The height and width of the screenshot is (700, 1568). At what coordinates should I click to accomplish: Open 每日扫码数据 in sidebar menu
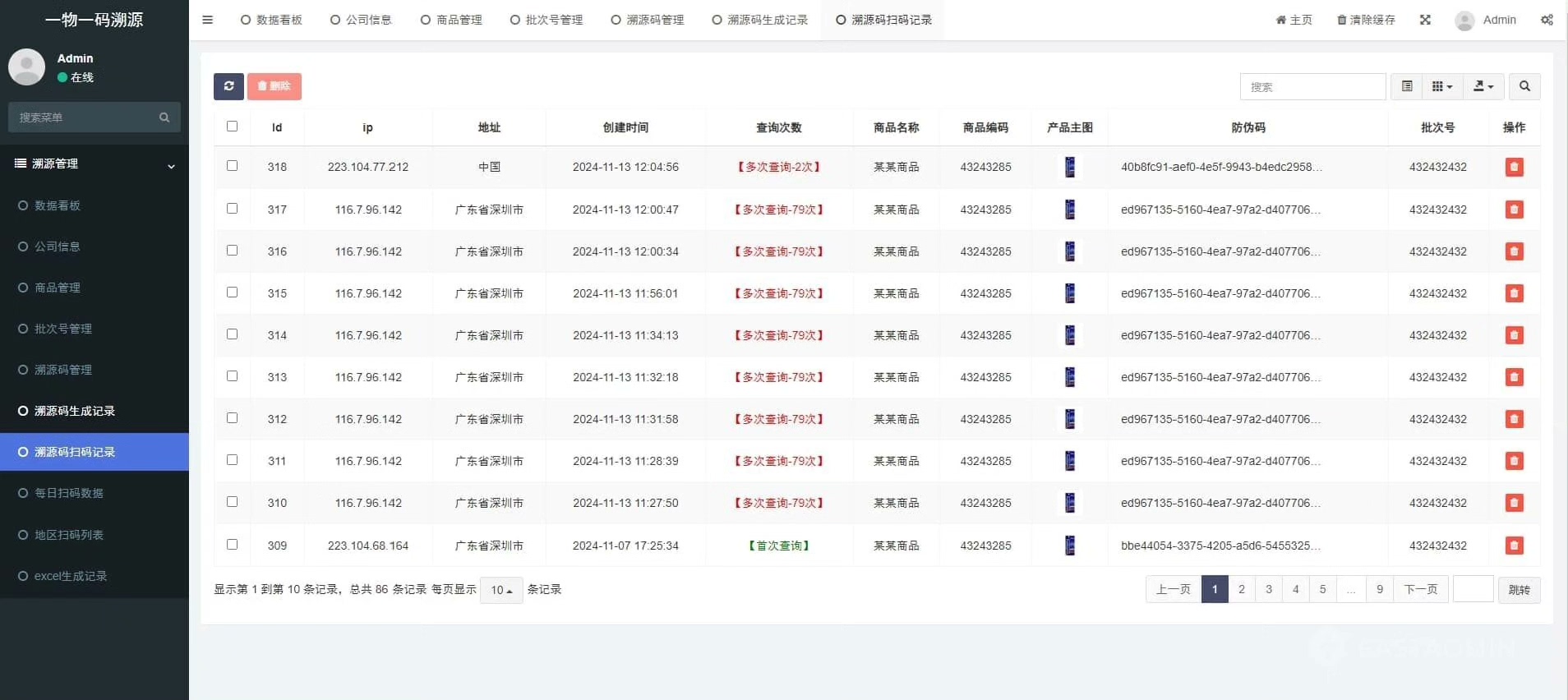click(x=69, y=493)
